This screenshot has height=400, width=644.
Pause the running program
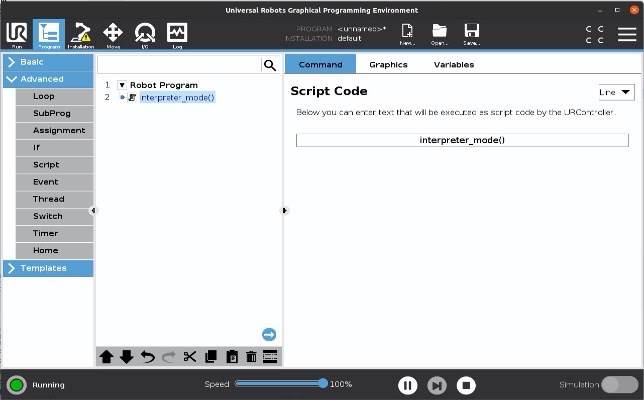point(407,385)
